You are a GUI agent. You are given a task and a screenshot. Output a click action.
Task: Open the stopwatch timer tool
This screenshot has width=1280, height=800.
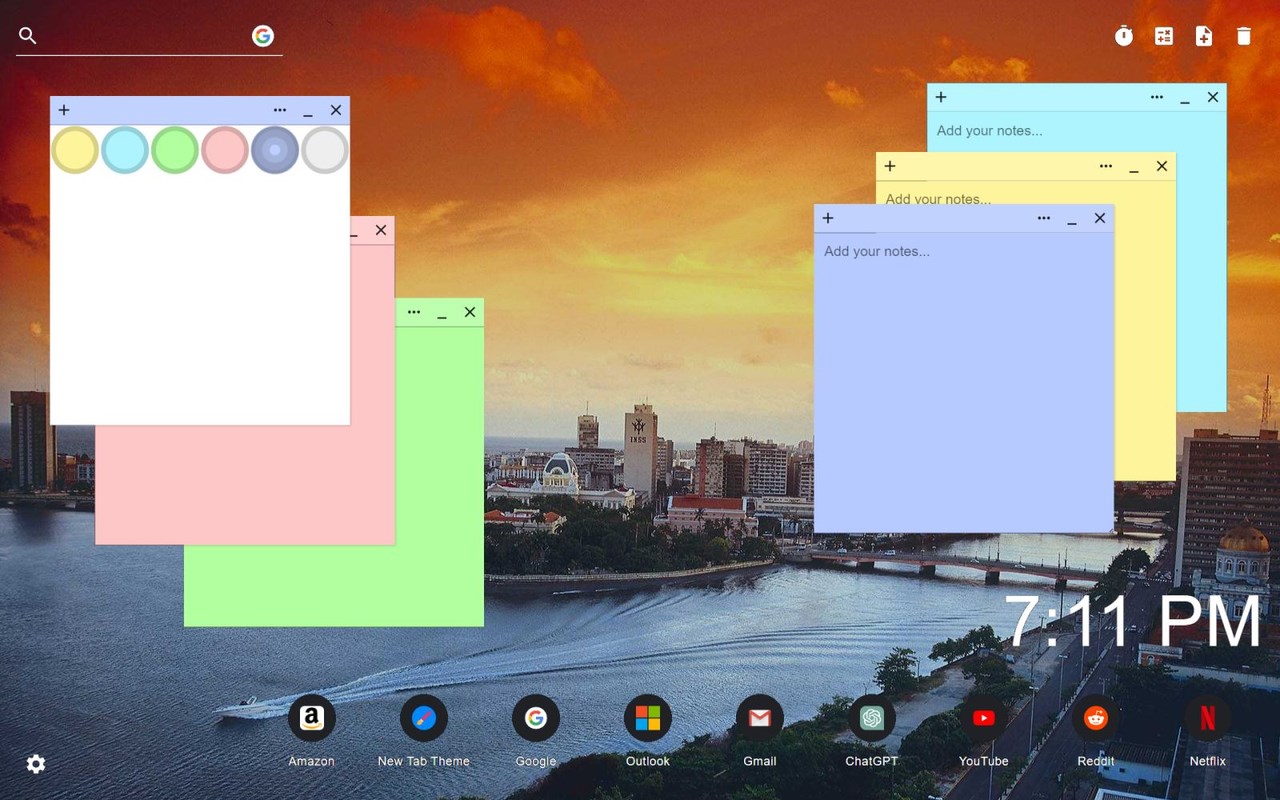[1124, 36]
